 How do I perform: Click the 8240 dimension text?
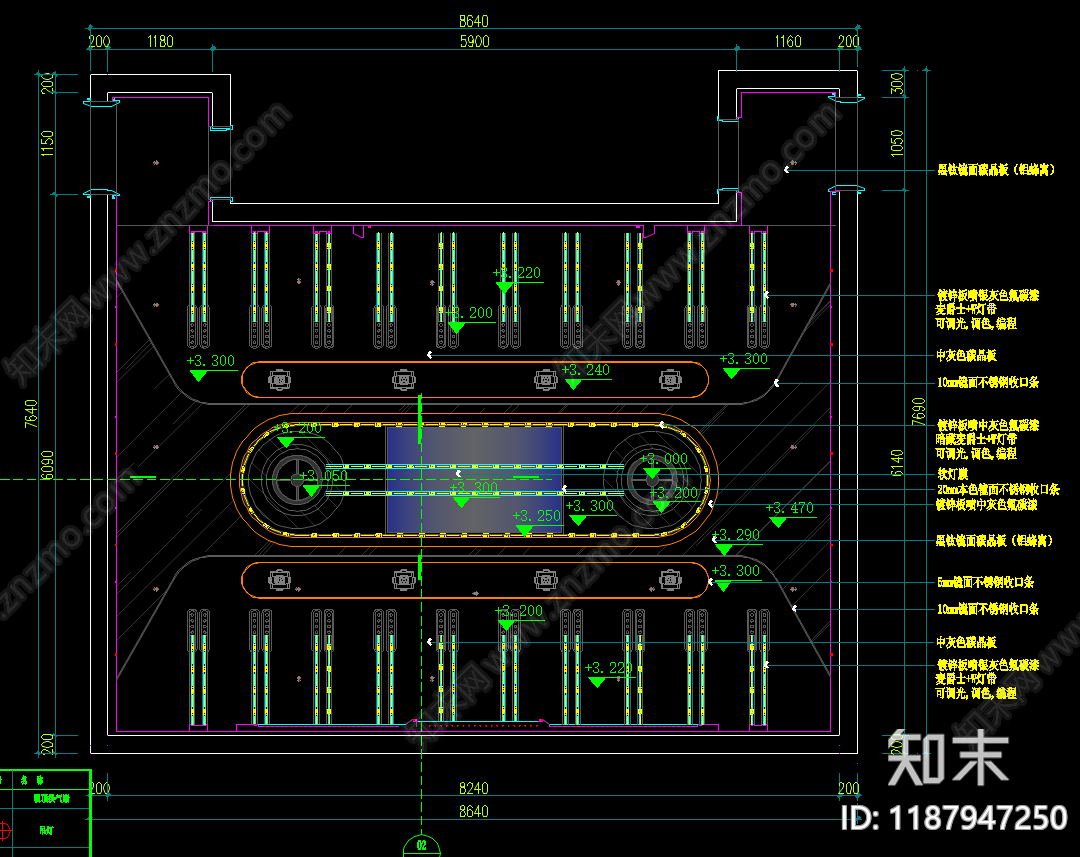tap(474, 788)
